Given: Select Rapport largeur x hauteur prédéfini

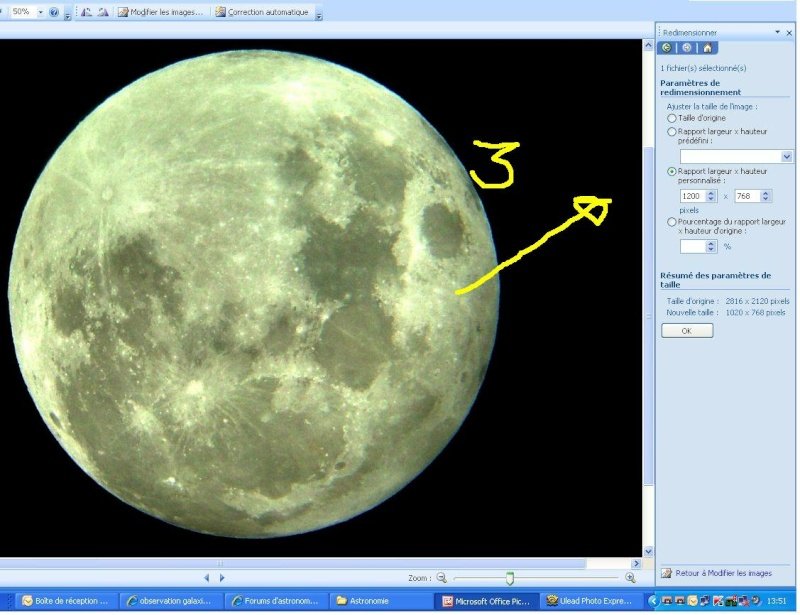Looking at the screenshot, I should (x=672, y=132).
